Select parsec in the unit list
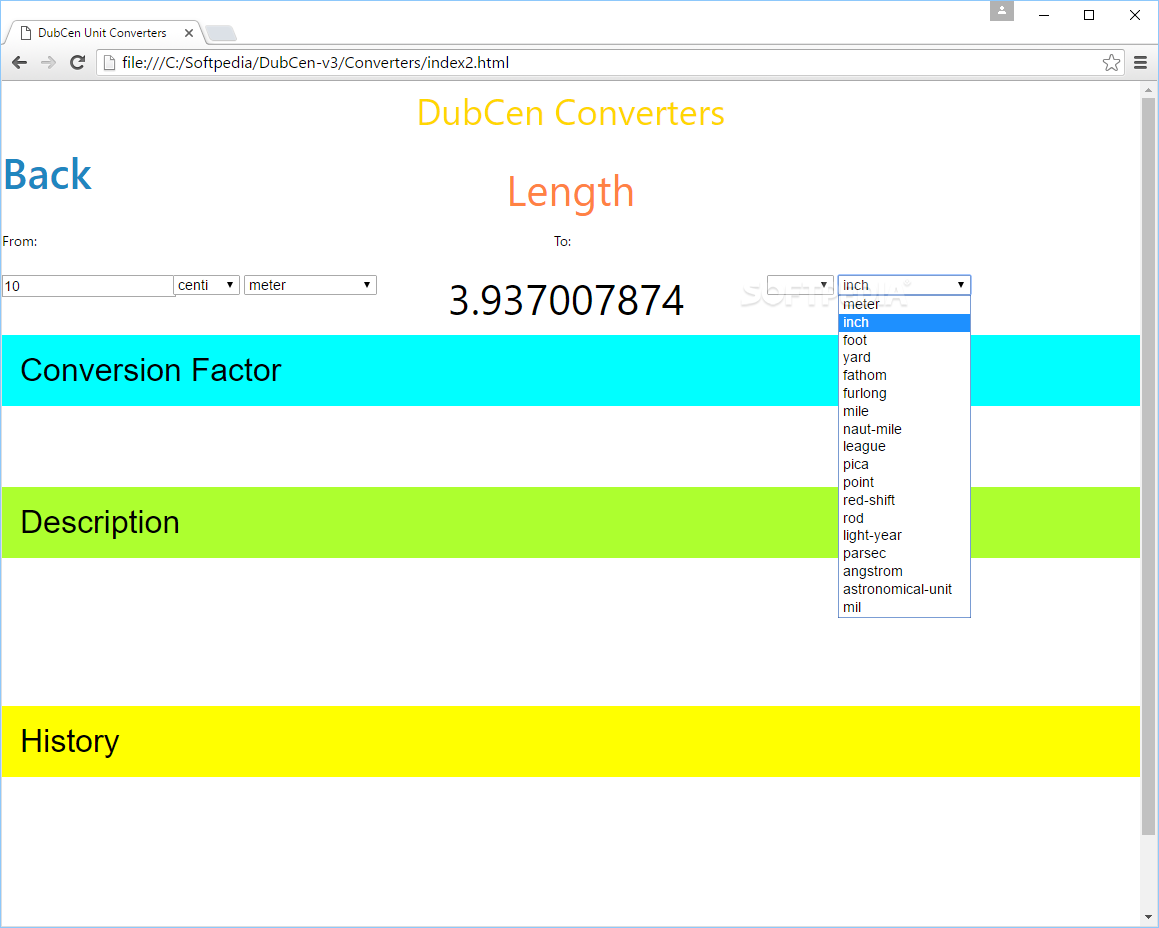Screen dimensions: 1159x928 click(904, 554)
